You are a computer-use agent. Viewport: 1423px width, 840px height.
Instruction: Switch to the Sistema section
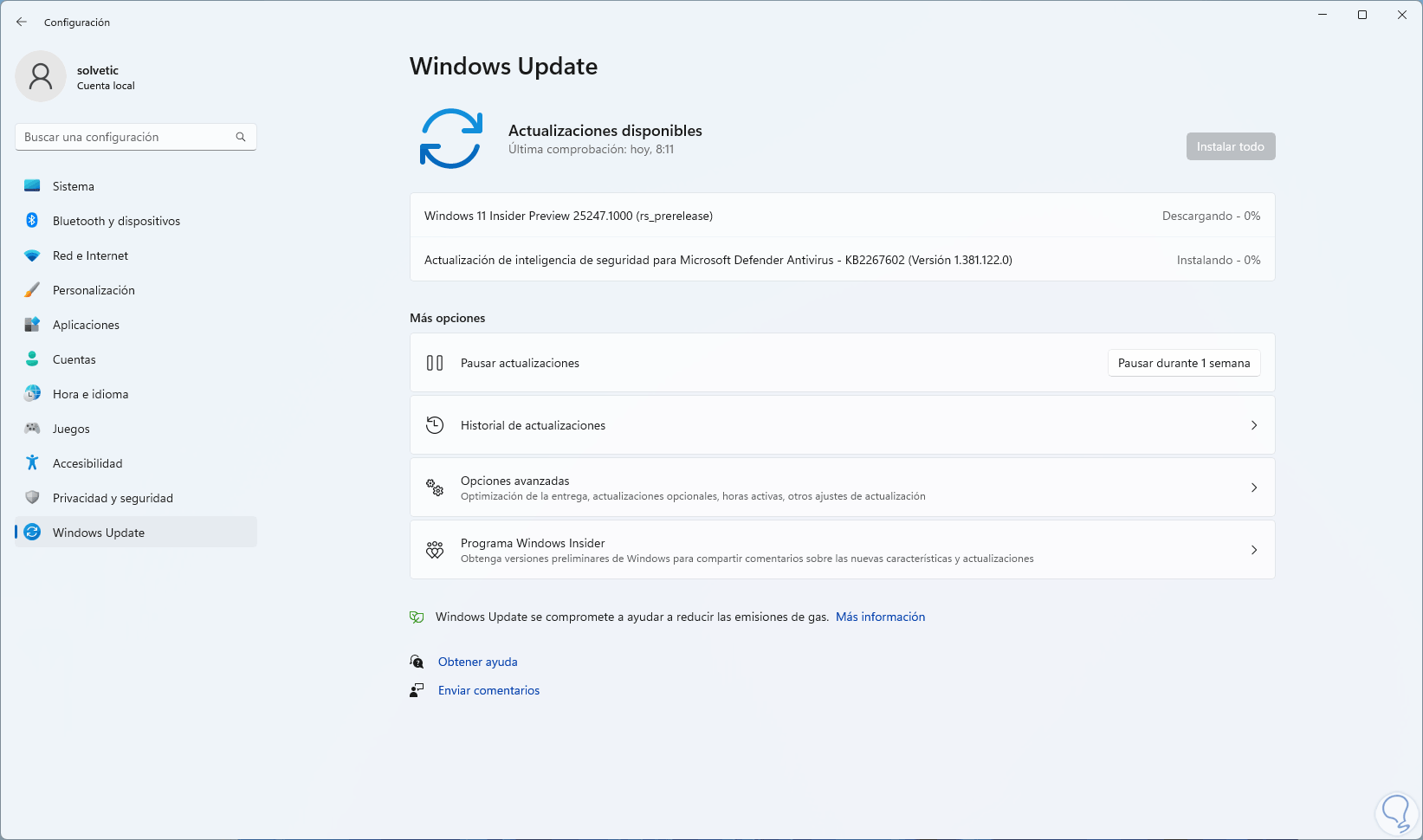73,186
